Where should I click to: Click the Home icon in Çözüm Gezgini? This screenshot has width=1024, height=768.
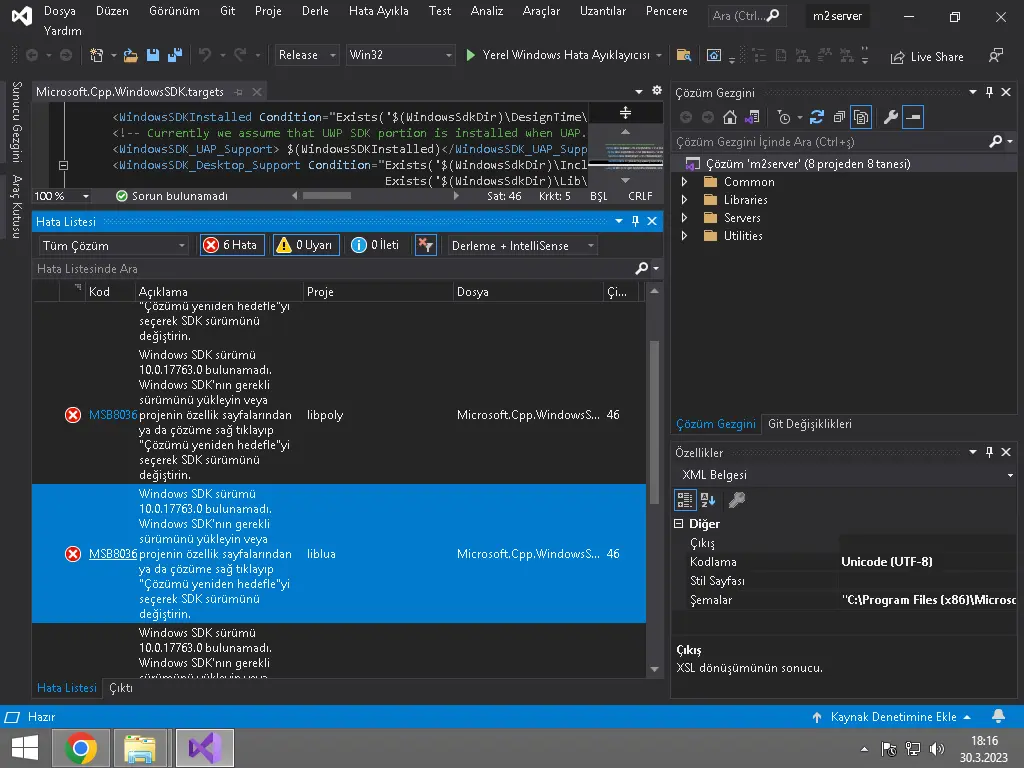point(730,118)
